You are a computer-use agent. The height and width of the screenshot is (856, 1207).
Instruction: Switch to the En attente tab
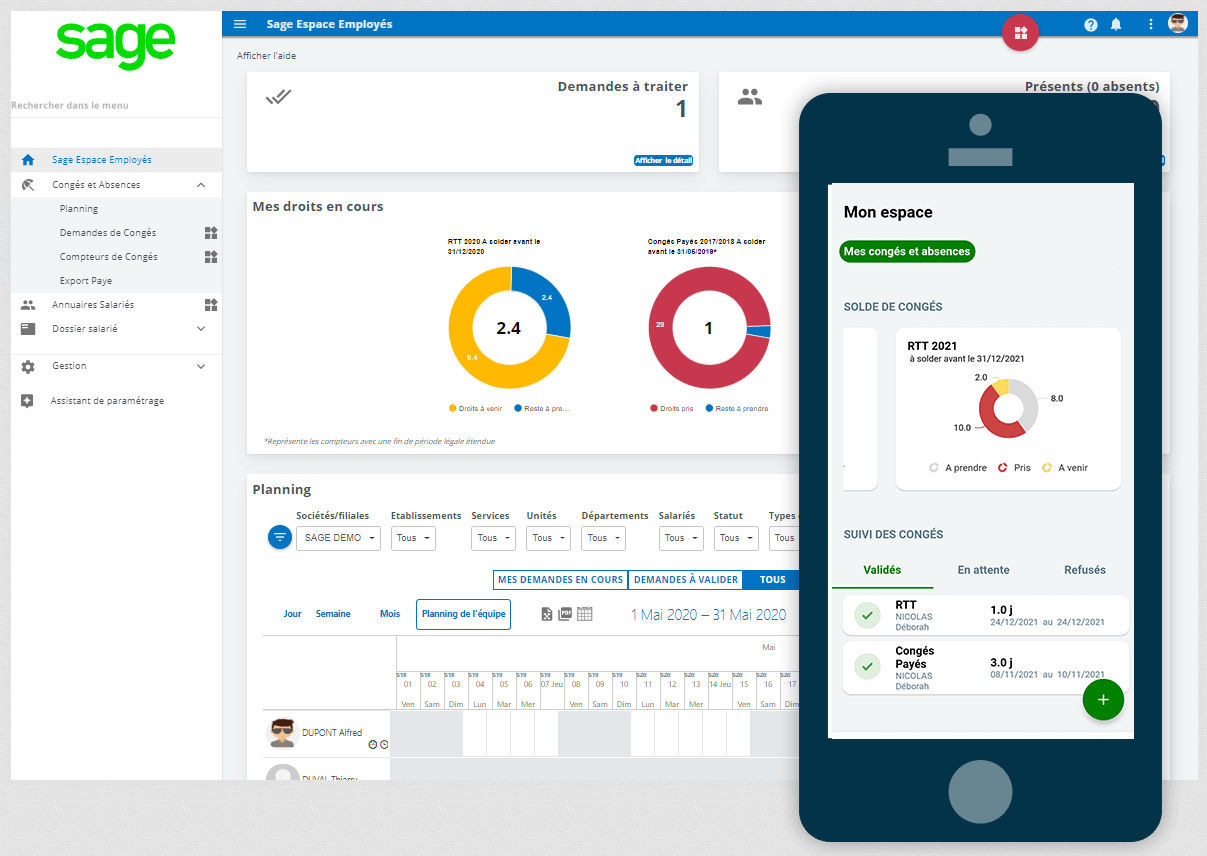pyautogui.click(x=983, y=569)
